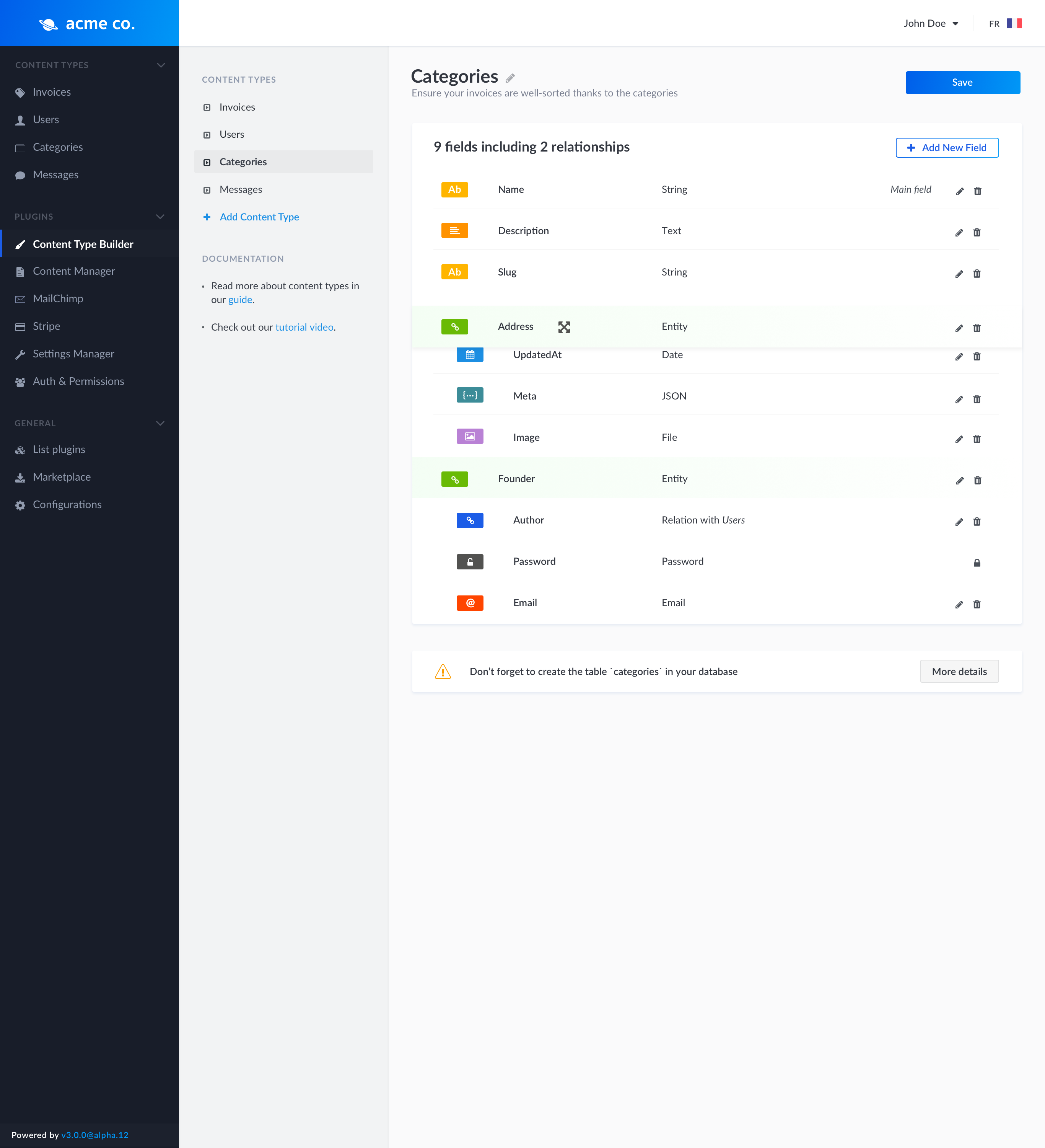Image resolution: width=1045 pixels, height=1148 pixels.
Task: Open Auth & Permissions settings
Action: click(x=78, y=381)
